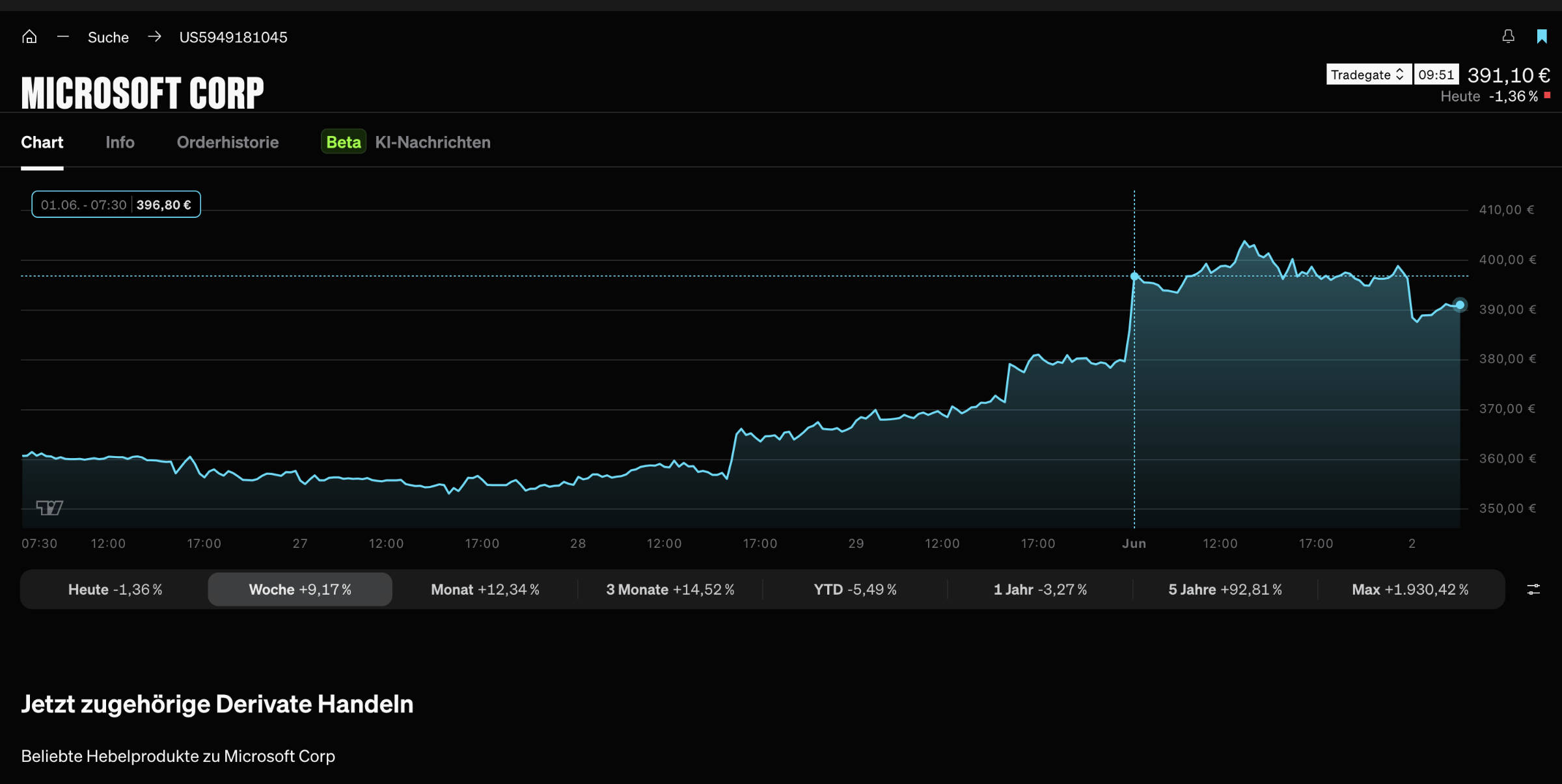Switch to the Chart tab
The height and width of the screenshot is (784, 1562).
click(x=42, y=142)
